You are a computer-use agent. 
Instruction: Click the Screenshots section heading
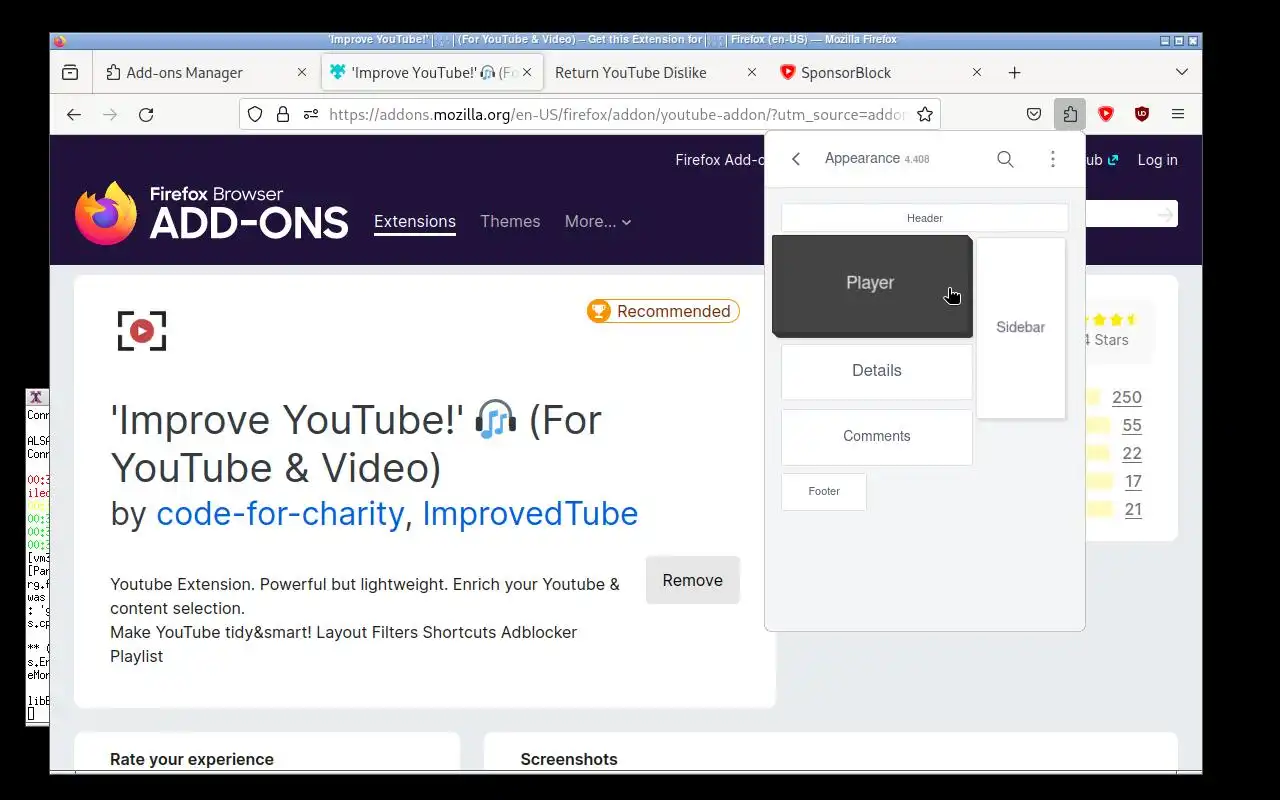[x=569, y=759]
